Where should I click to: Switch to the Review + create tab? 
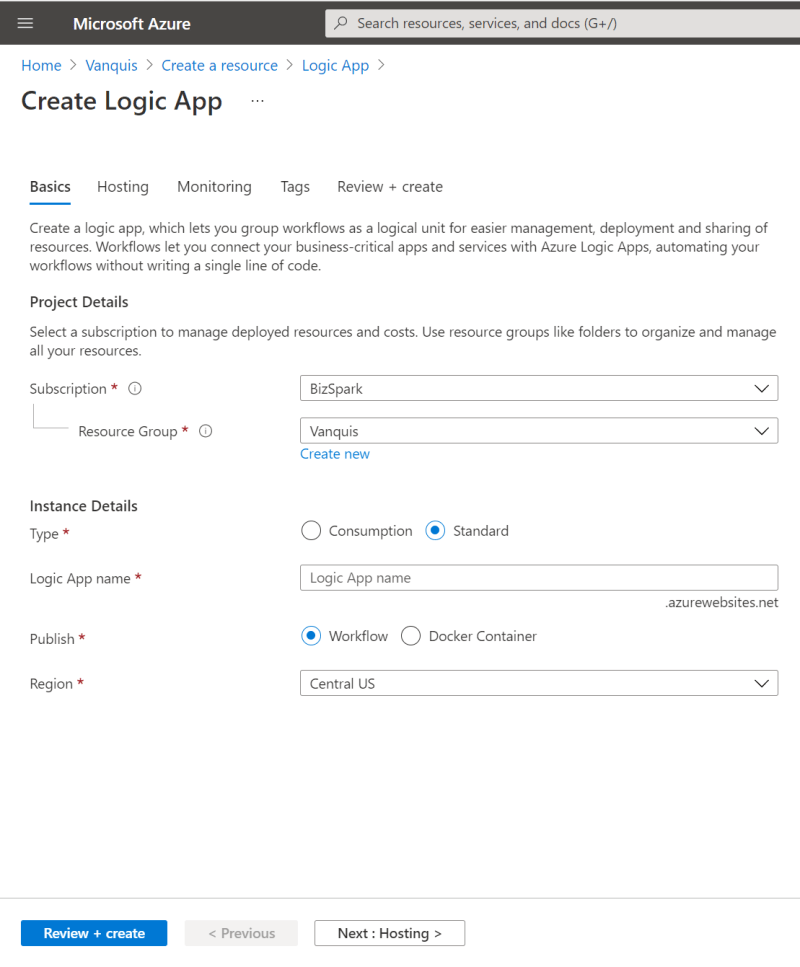[x=390, y=187]
